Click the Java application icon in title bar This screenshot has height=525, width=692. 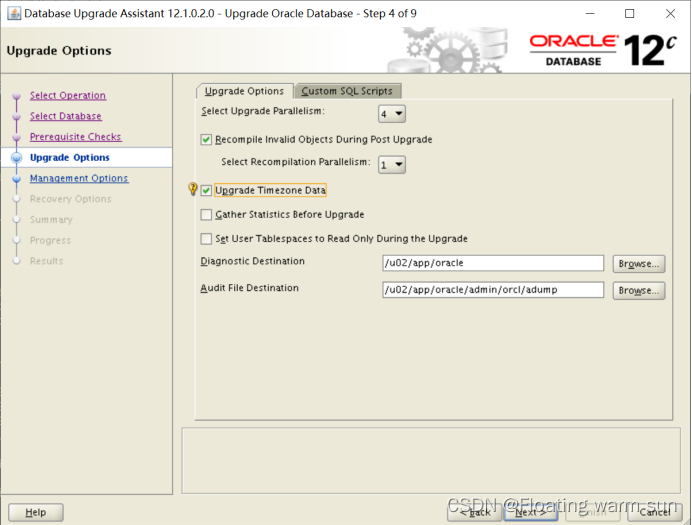(14, 13)
